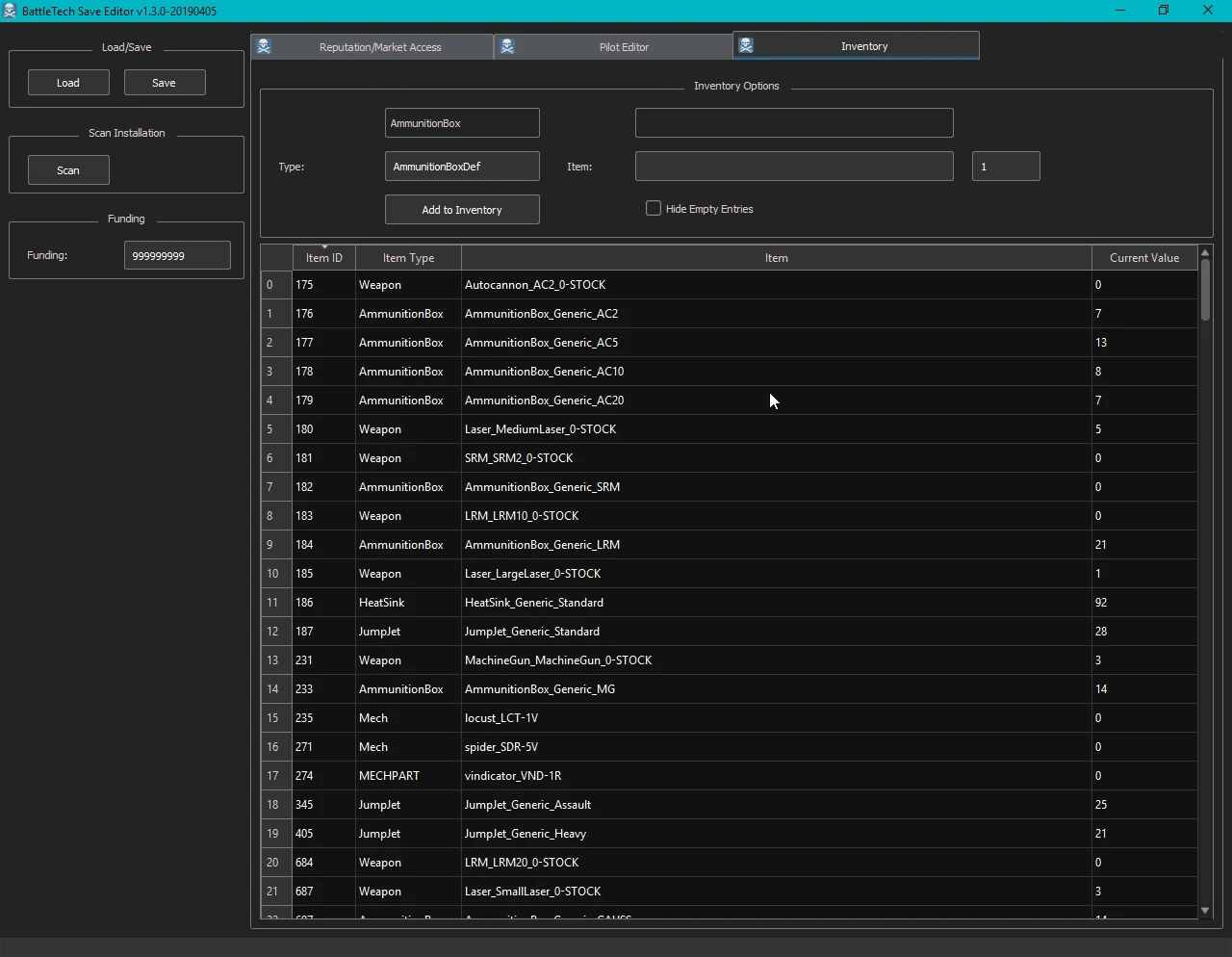
Task: Restore down the window
Action: [1164, 11]
